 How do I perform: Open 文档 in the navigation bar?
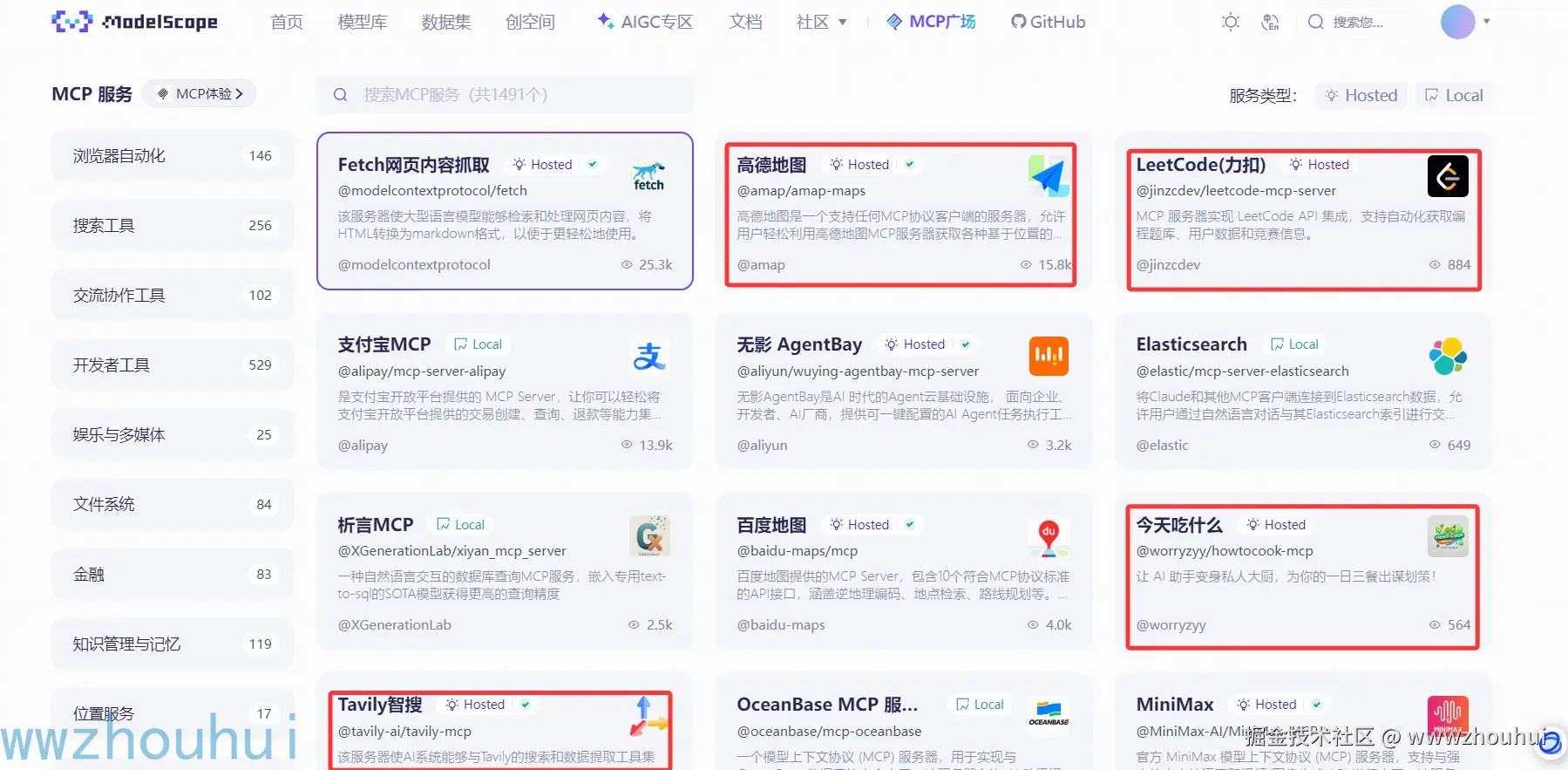pos(745,22)
